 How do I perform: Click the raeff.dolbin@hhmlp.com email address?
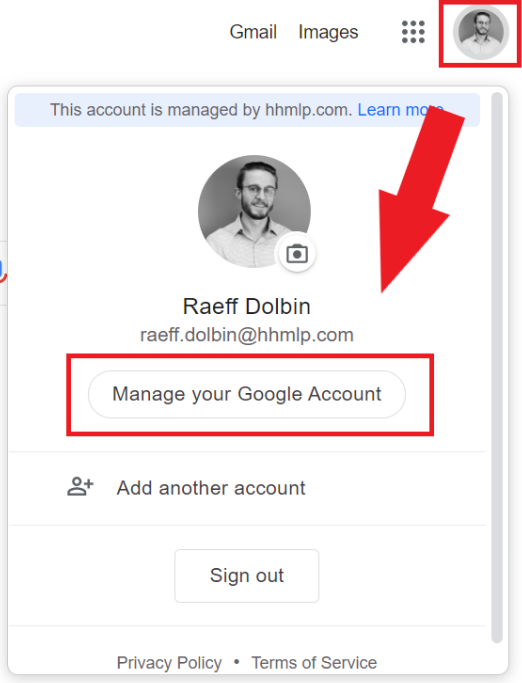click(247, 335)
